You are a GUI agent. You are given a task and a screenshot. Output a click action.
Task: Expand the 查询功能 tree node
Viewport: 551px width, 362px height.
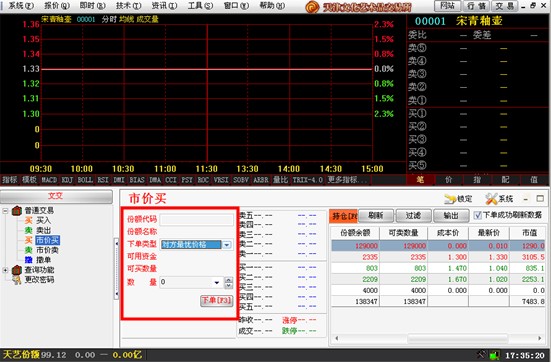point(5,270)
